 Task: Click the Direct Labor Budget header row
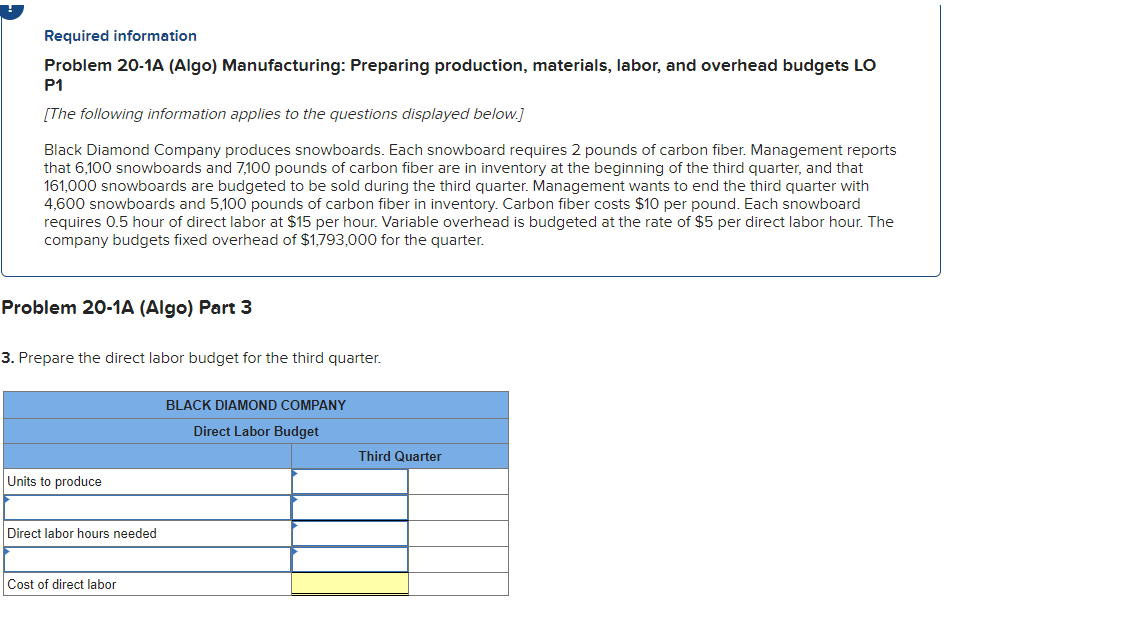(256, 431)
